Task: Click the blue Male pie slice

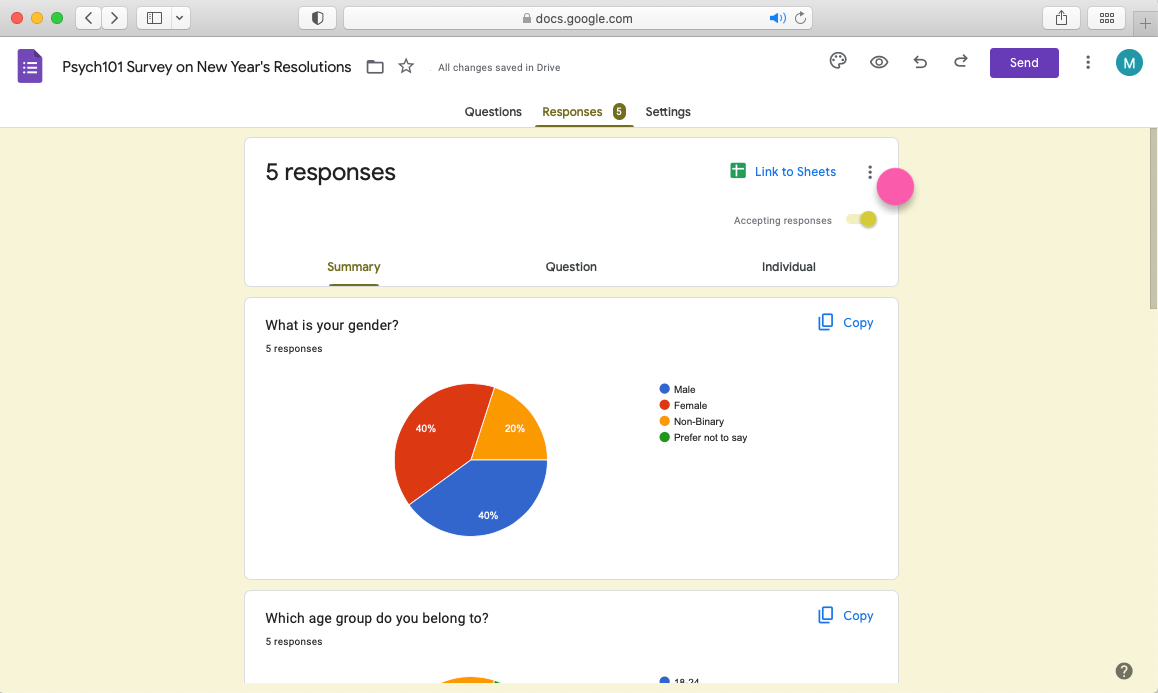Action: [x=485, y=505]
